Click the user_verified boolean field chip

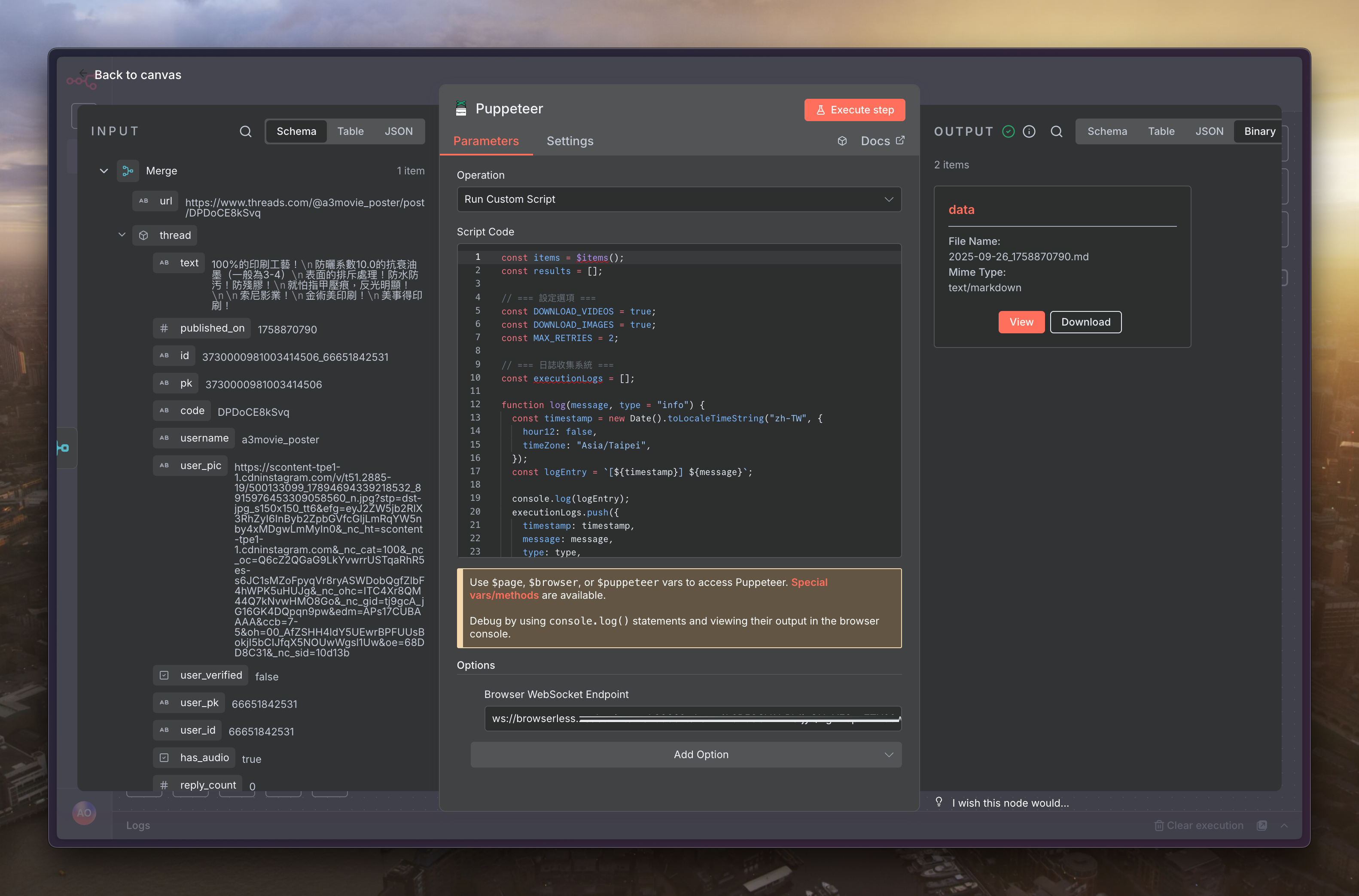click(201, 675)
